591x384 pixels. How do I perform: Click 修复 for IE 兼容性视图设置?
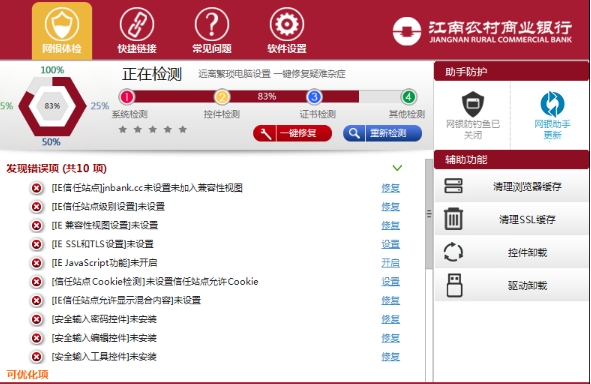click(390, 225)
